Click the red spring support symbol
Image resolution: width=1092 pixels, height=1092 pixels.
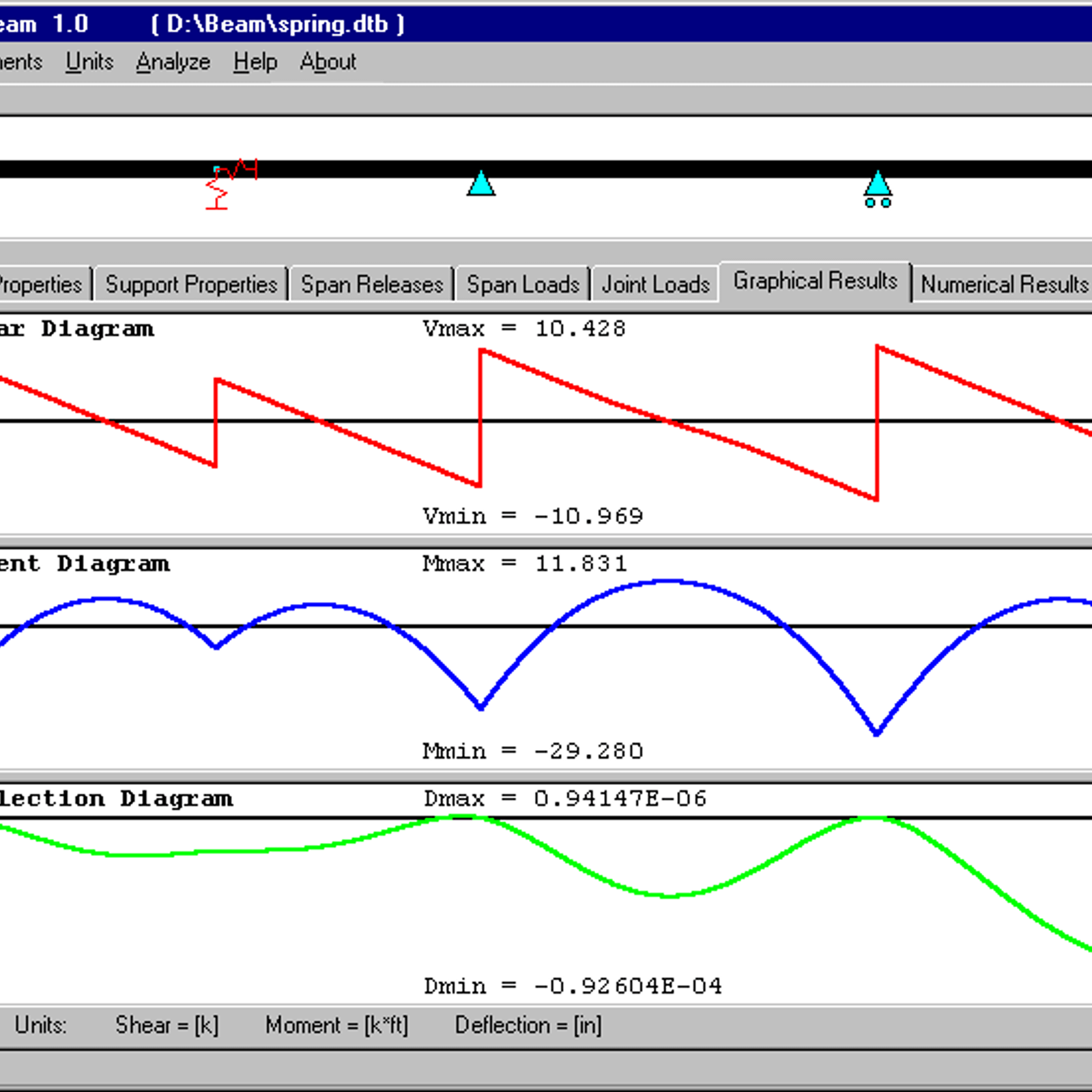point(218,188)
